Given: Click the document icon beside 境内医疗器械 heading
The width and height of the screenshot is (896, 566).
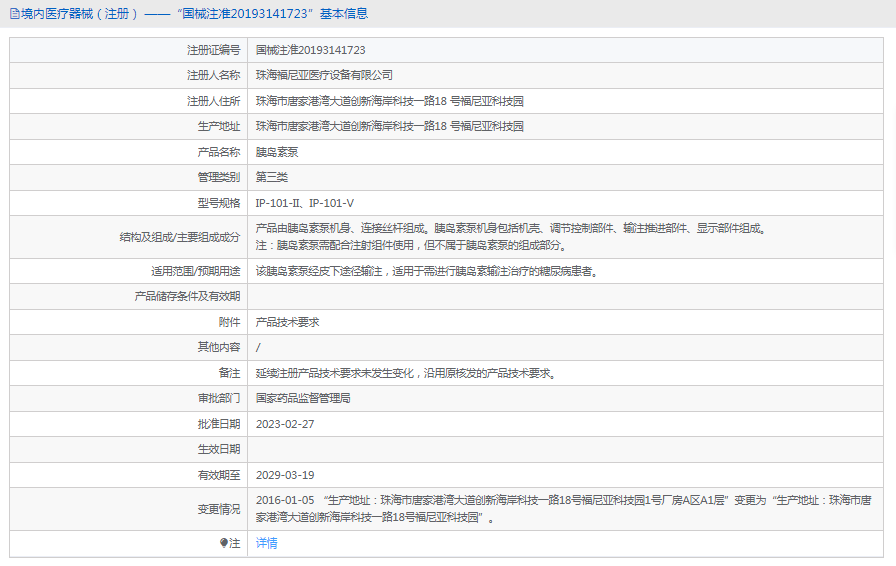Looking at the screenshot, I should tap(13, 14).
